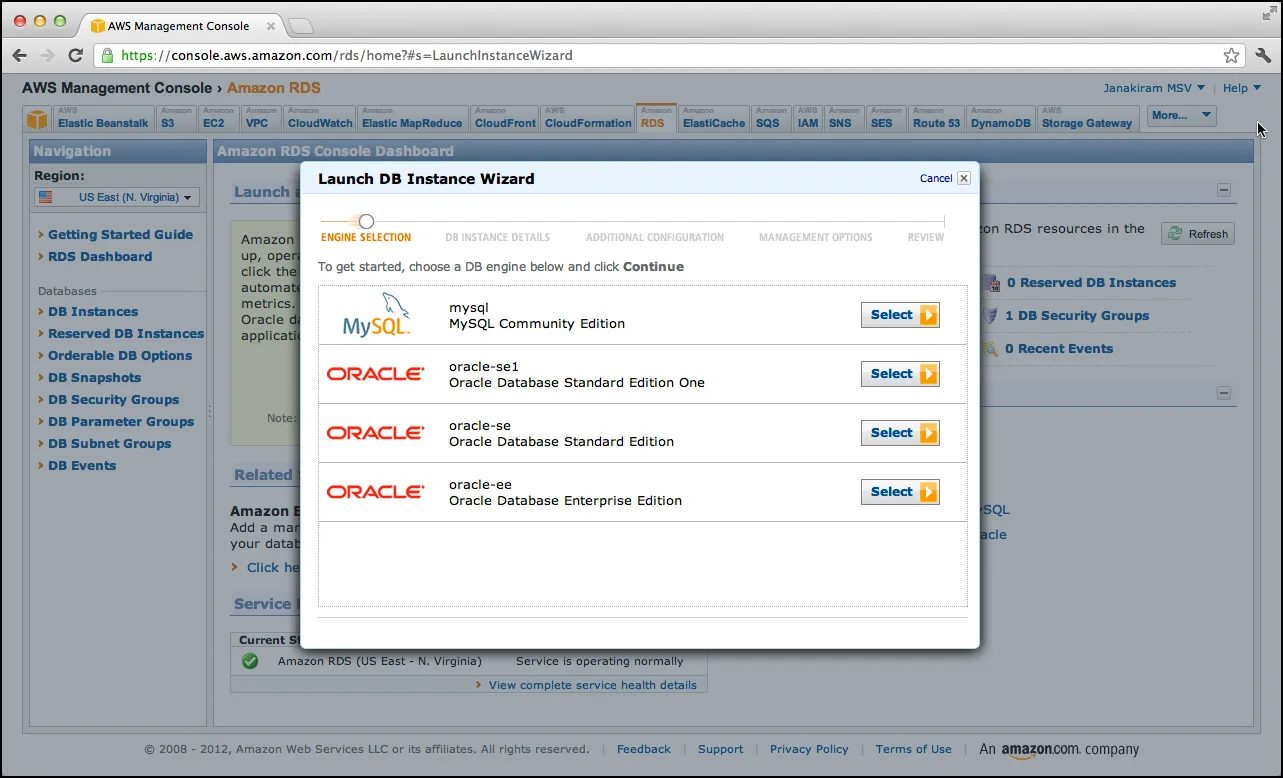Click Oracle logo for oracle-se
This screenshot has height=778, width=1283.
(x=376, y=432)
